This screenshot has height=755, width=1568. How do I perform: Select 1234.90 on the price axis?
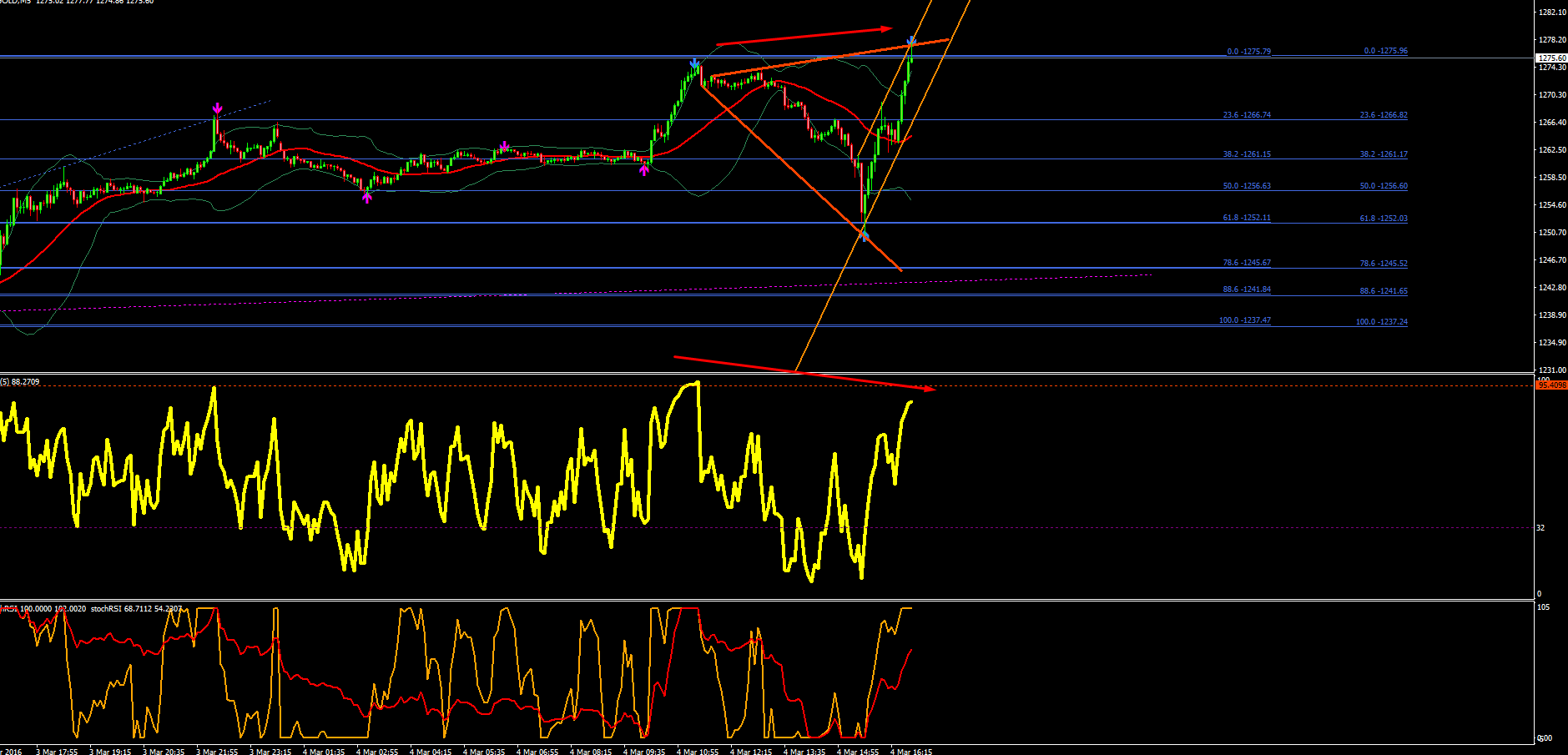click(1552, 343)
